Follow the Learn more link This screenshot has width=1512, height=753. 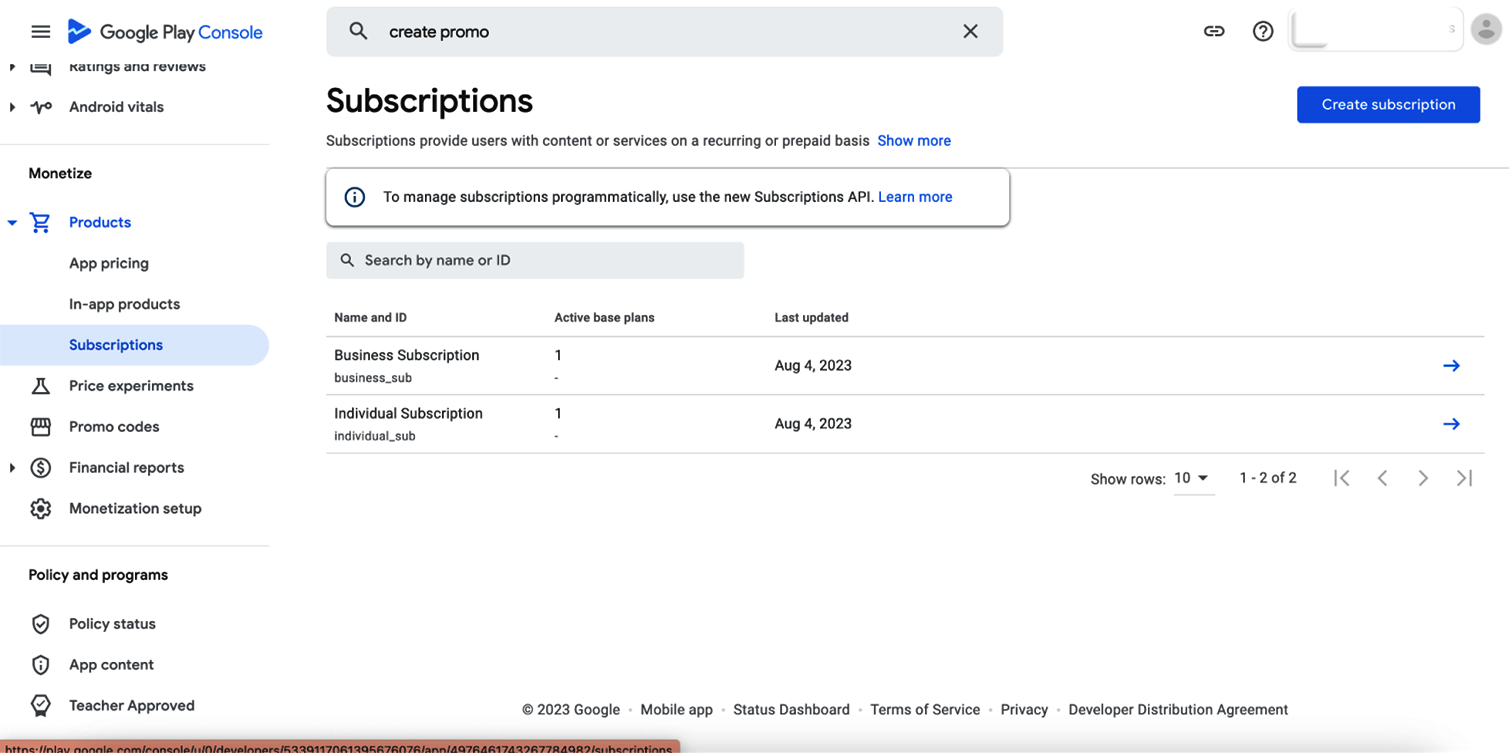914,197
